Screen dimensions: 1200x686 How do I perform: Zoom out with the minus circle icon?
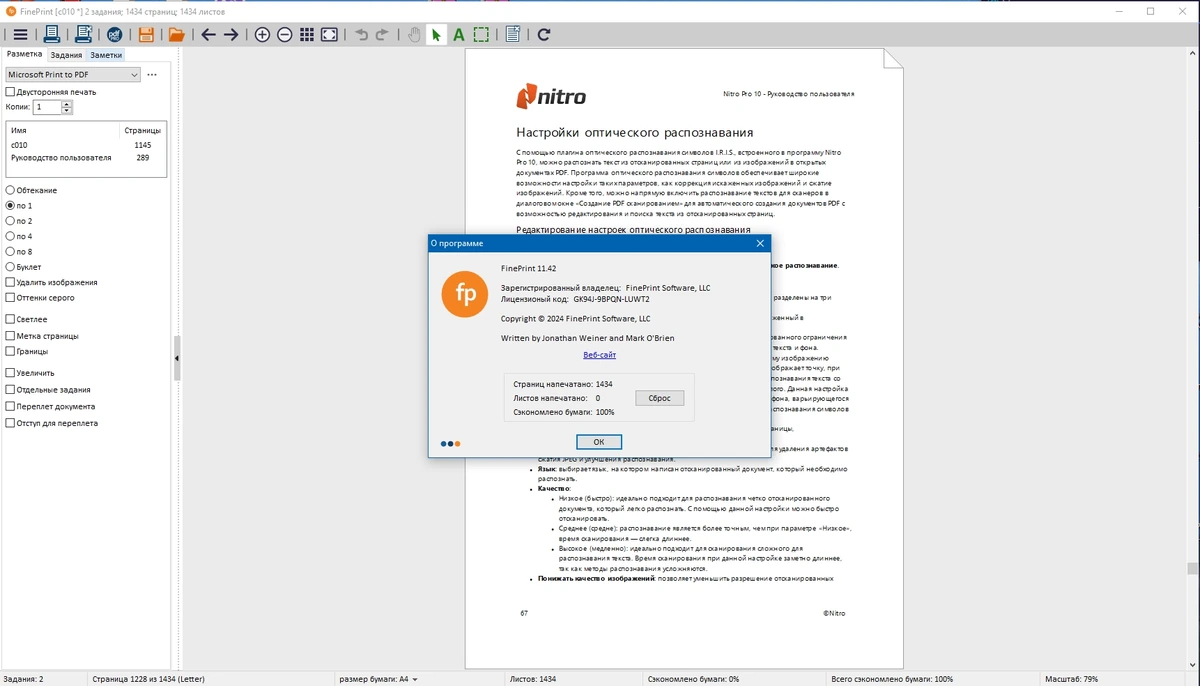click(284, 35)
